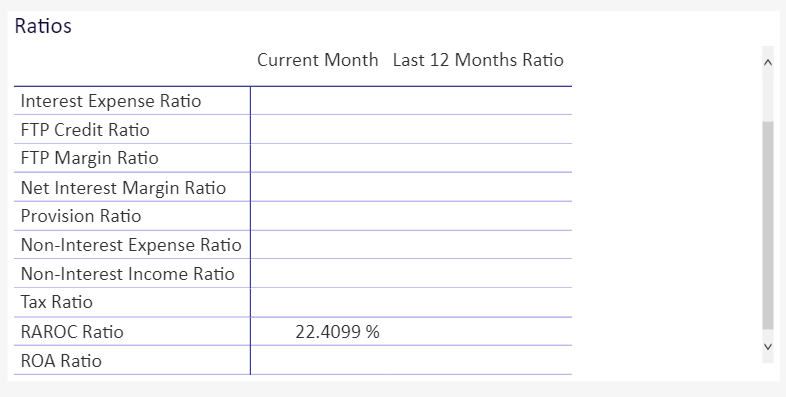Viewport: 786px width, 397px height.
Task: Click the Current Month column header
Action: pos(317,60)
